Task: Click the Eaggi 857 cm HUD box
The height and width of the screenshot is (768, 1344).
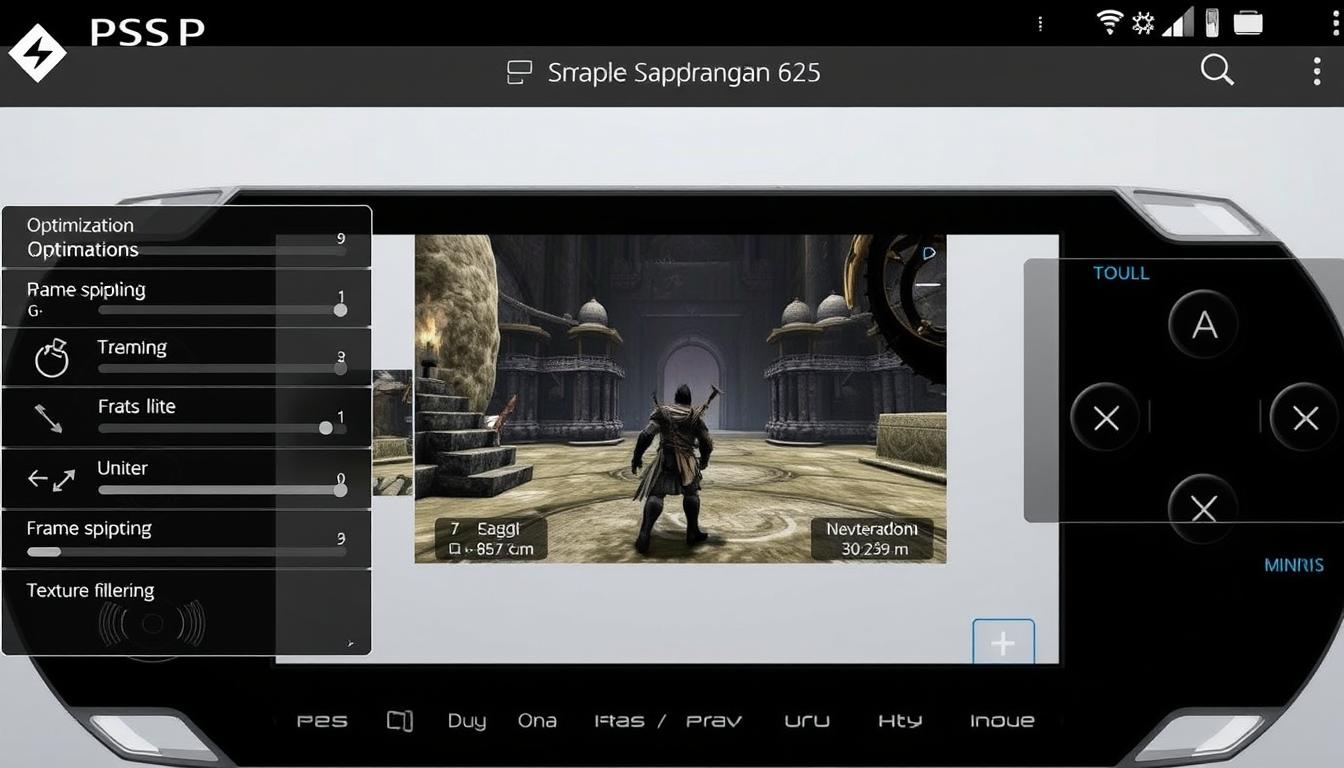Action: [x=491, y=538]
